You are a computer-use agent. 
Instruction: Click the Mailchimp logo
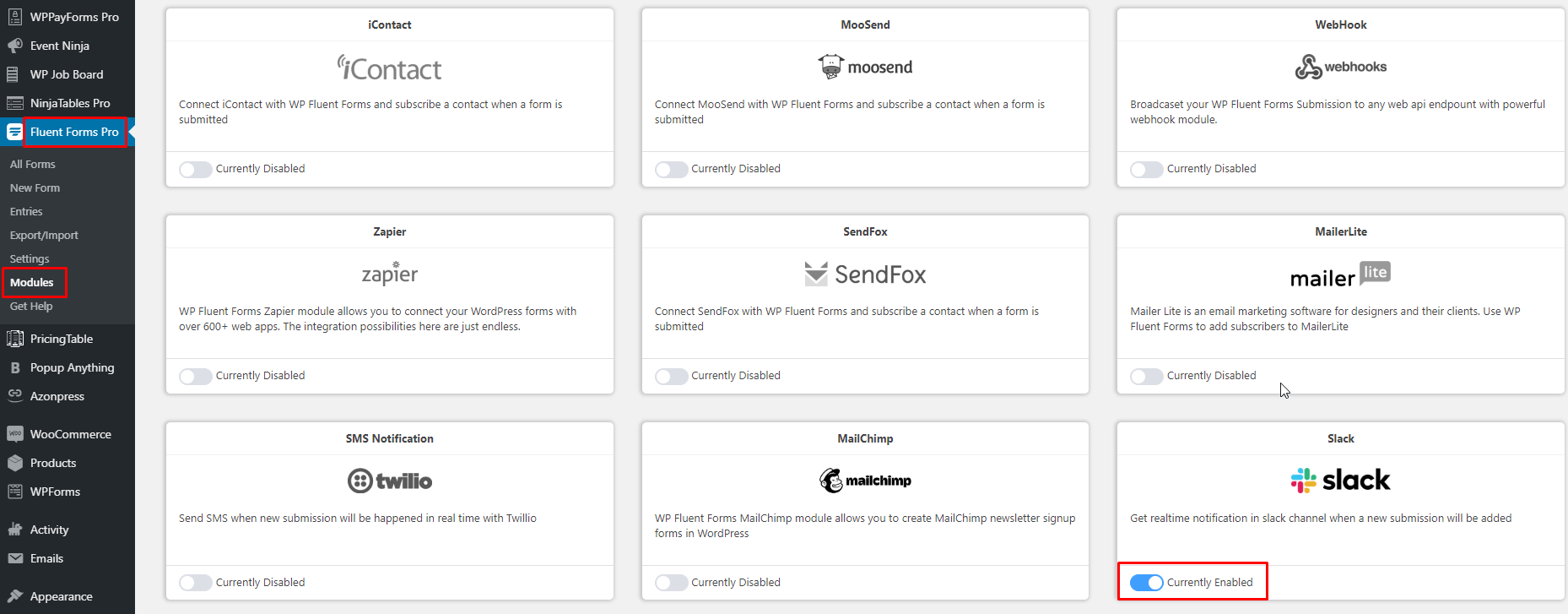(865, 481)
